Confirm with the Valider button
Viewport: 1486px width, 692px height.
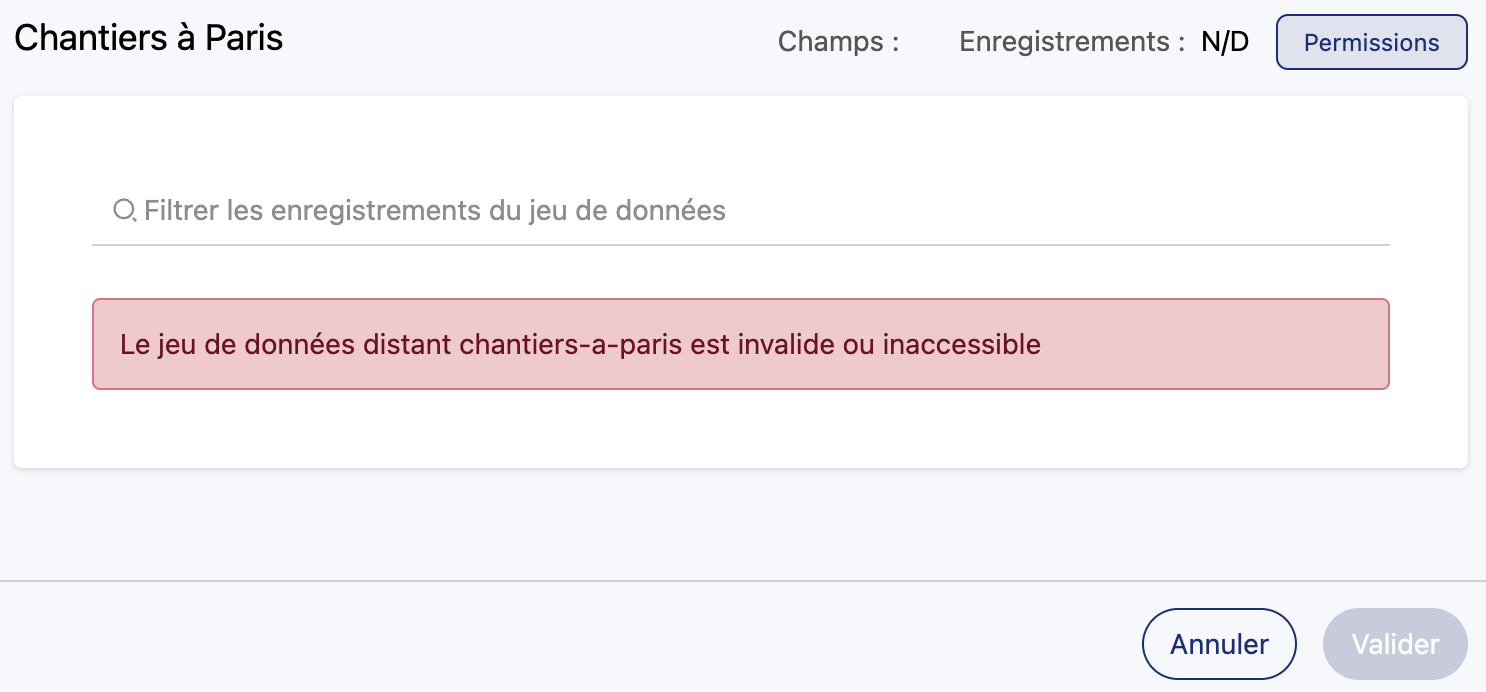click(1395, 644)
